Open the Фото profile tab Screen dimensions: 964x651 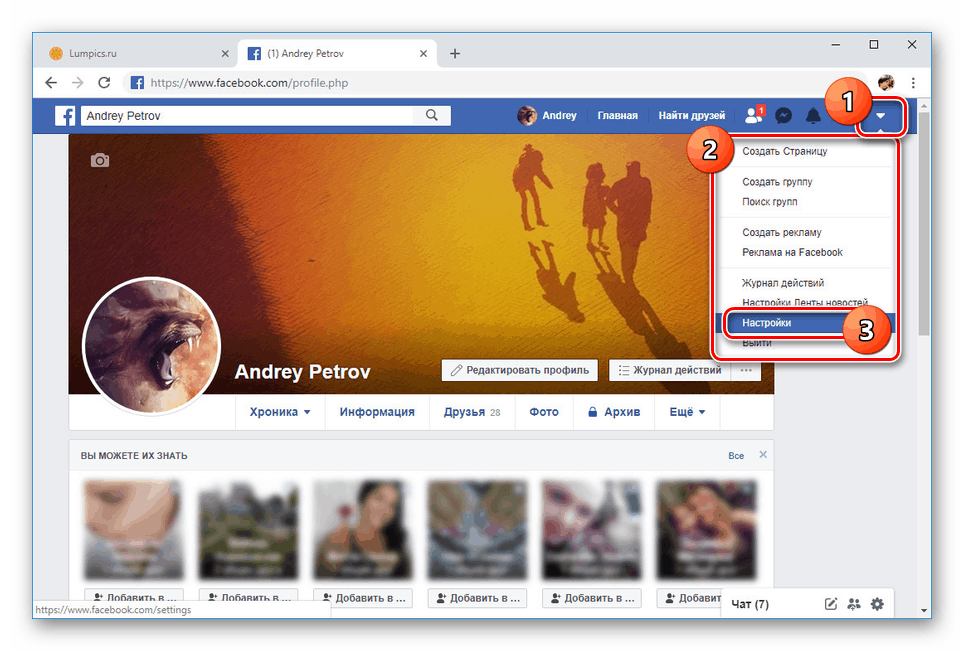(x=544, y=412)
